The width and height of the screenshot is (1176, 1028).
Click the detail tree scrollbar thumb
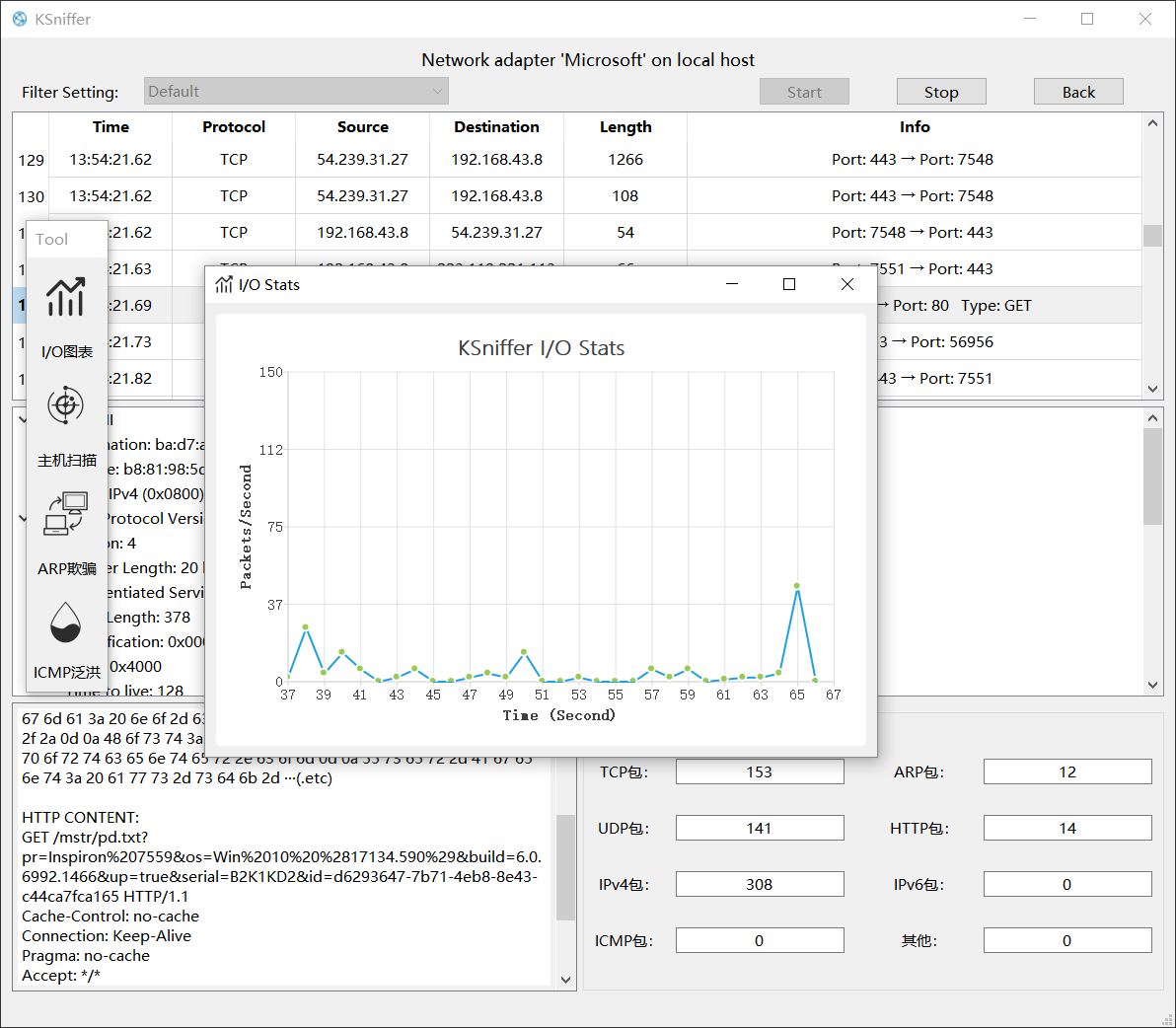(1152, 477)
